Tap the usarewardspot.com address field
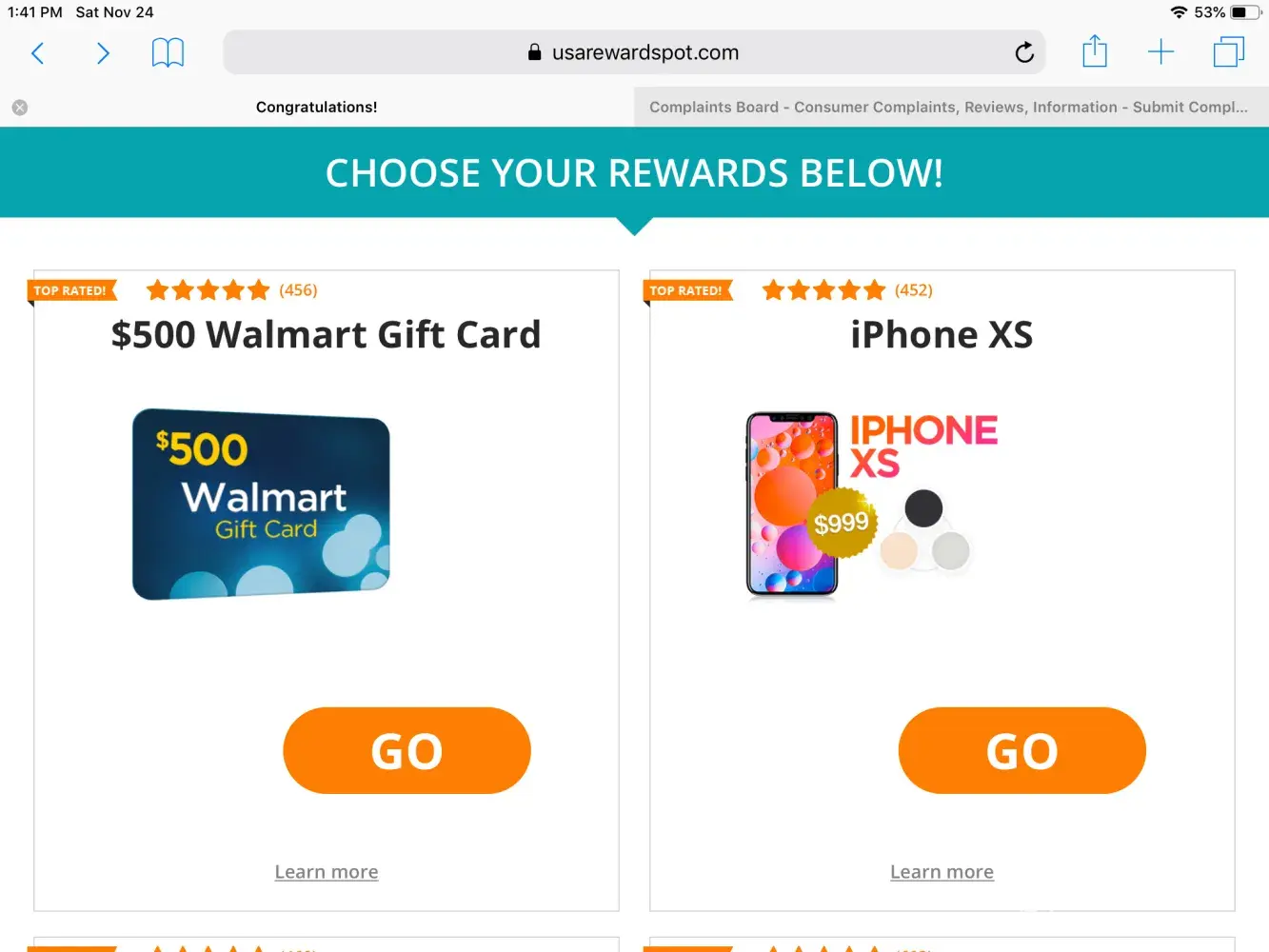Image resolution: width=1269 pixels, height=952 pixels. [634, 52]
